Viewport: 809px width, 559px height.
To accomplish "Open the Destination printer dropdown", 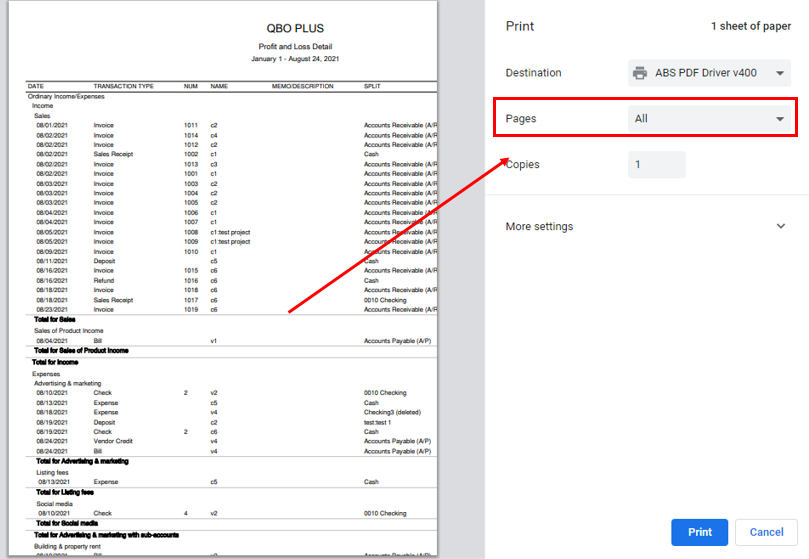I will tap(709, 73).
